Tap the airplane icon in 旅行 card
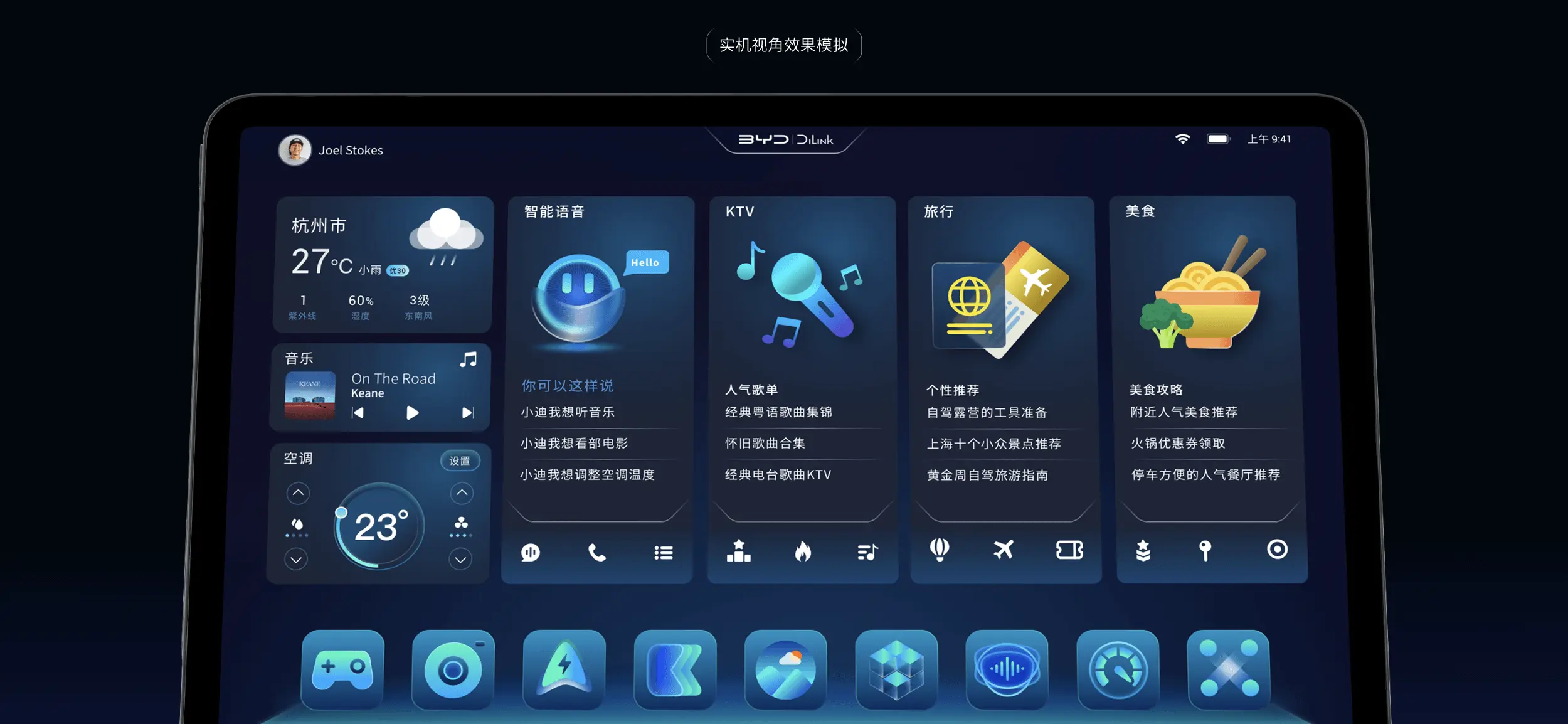Image resolution: width=1568 pixels, height=724 pixels. [1004, 550]
